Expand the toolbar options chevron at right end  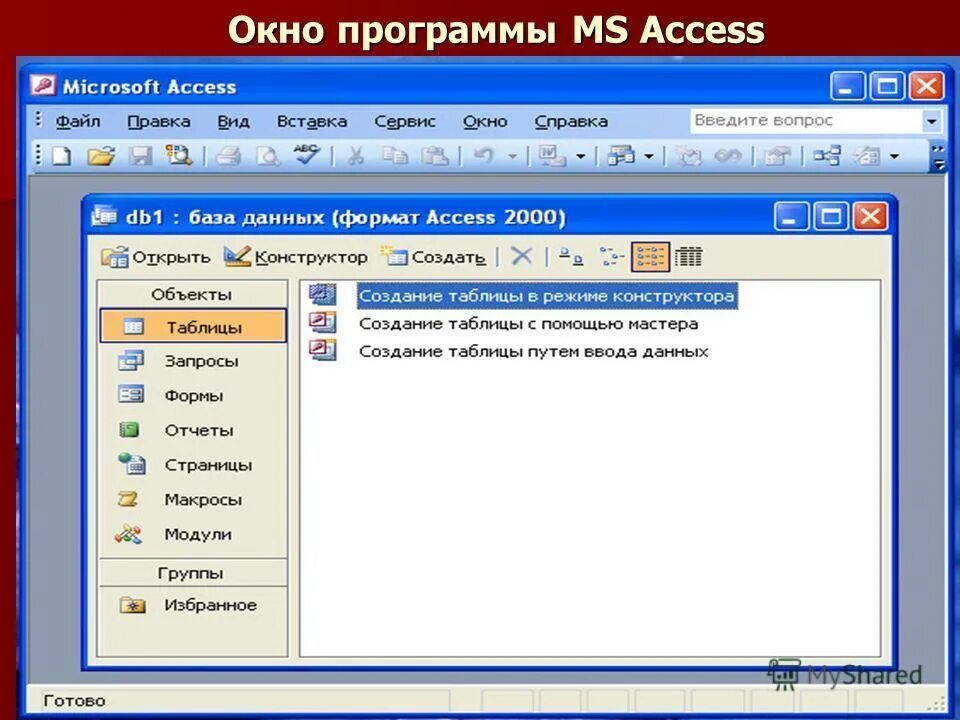point(937,157)
